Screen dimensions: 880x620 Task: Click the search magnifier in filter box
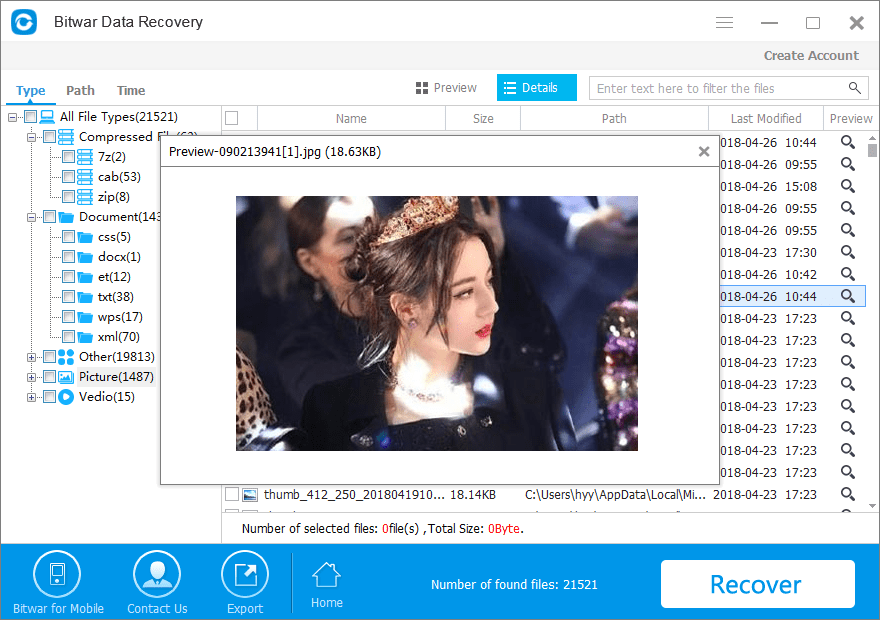point(854,88)
